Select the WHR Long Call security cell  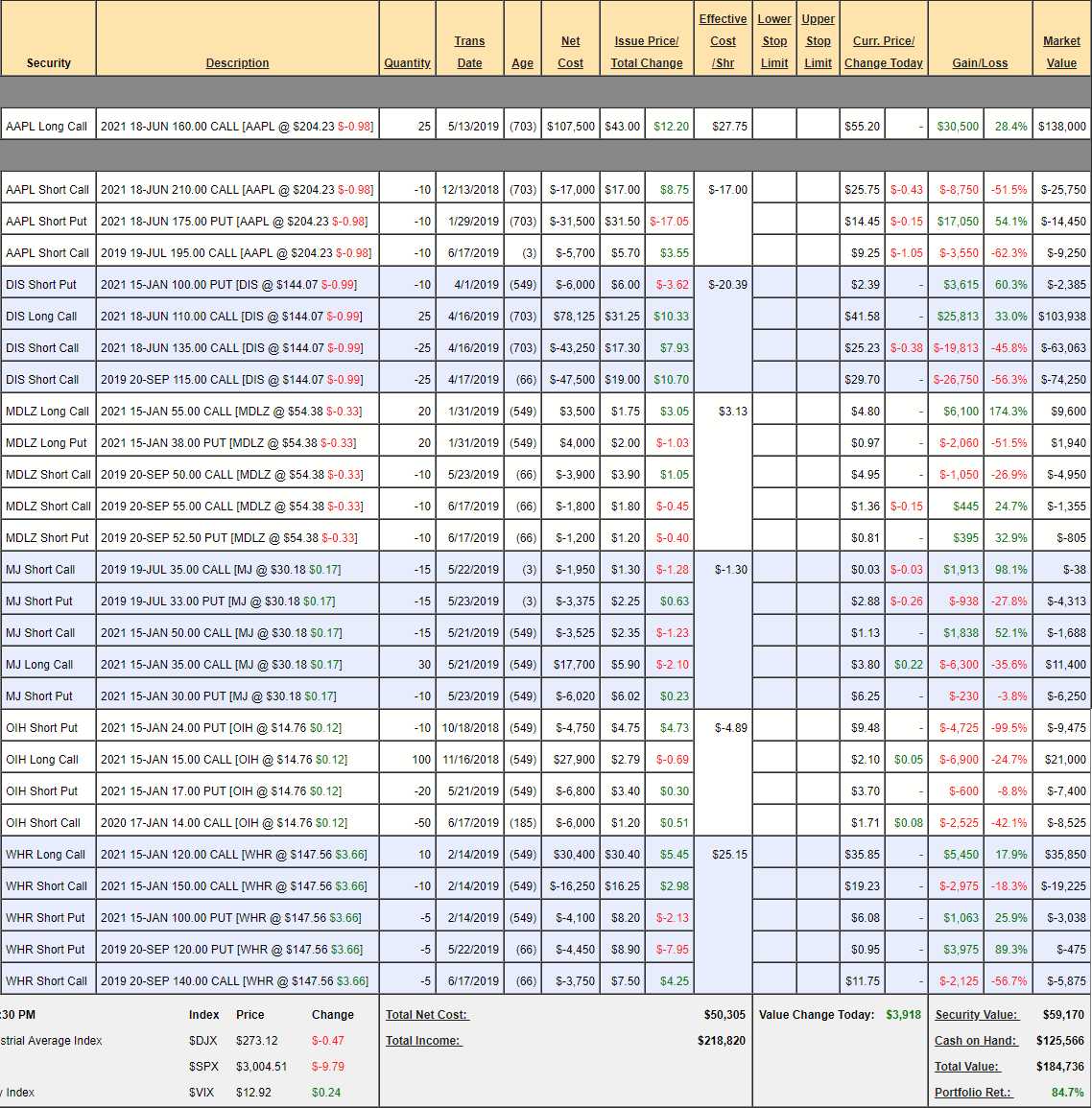pyautogui.click(x=46, y=855)
